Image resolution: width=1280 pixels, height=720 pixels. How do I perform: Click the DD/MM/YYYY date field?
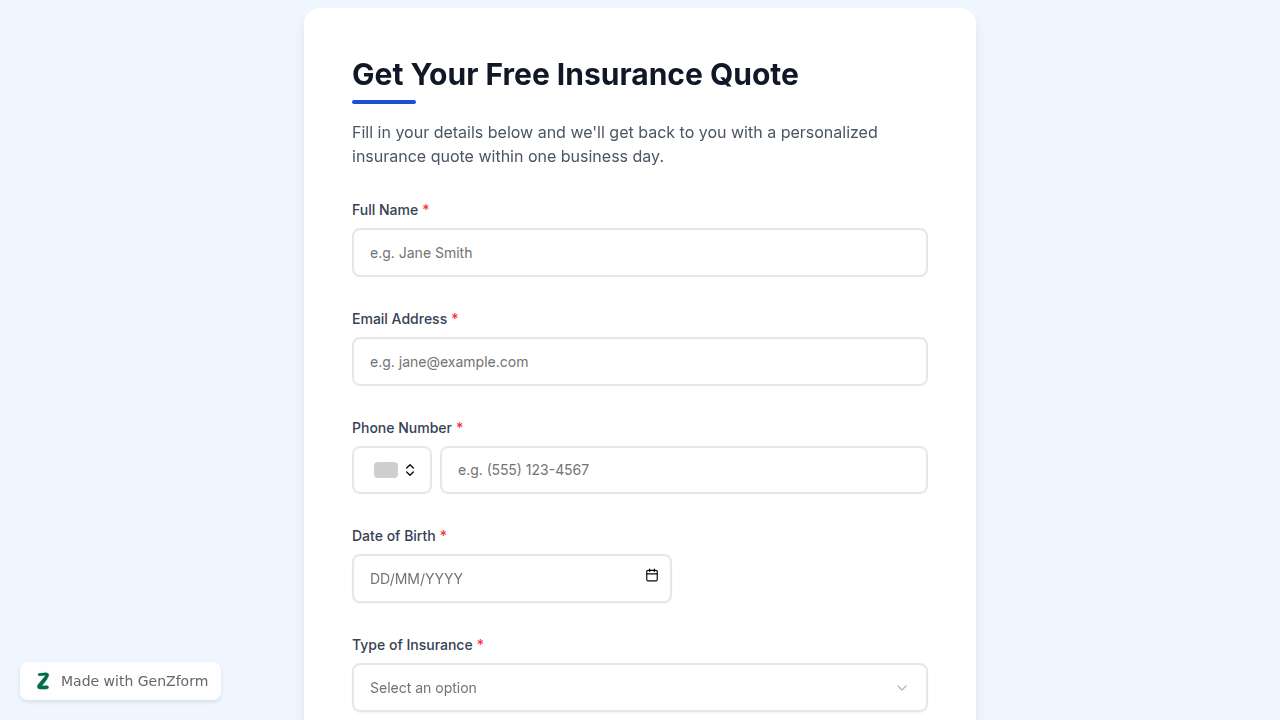500,579
